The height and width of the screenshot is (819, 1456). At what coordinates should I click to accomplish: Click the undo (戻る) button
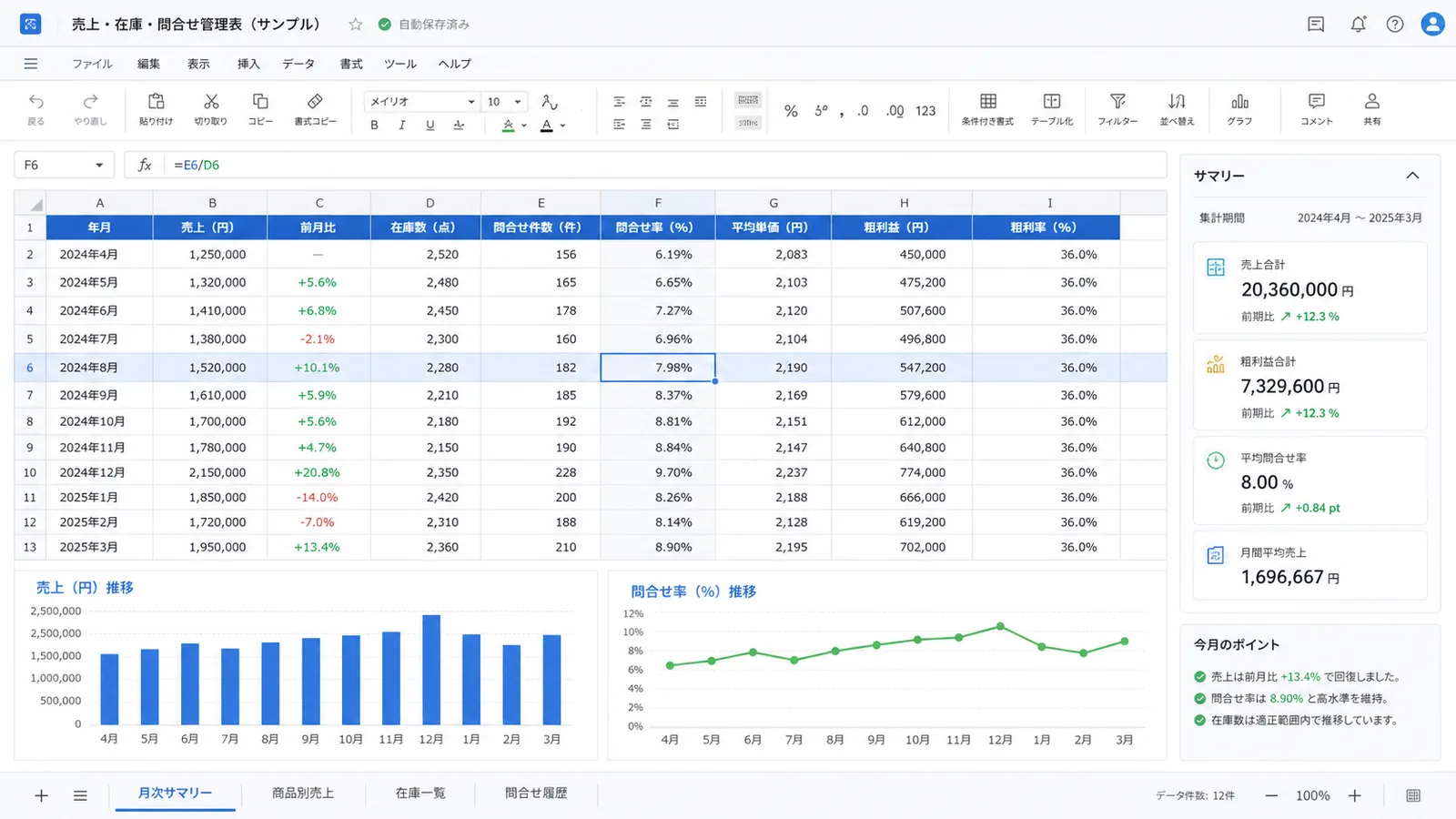click(x=35, y=108)
